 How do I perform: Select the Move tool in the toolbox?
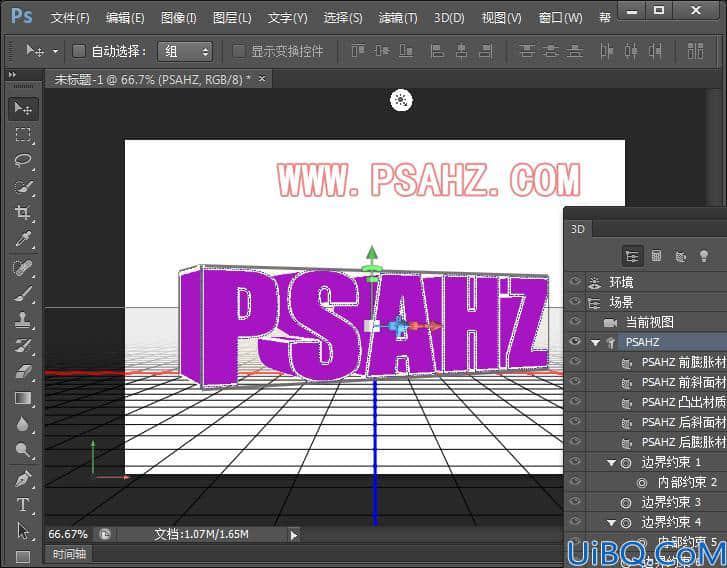(23, 109)
